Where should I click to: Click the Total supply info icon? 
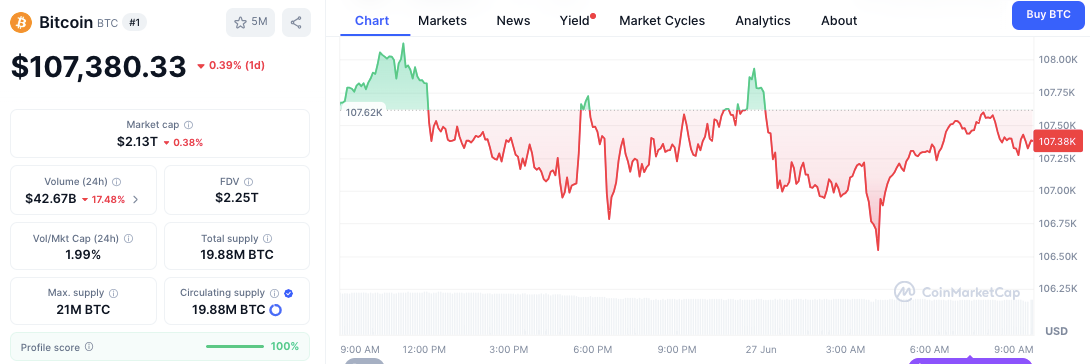point(268,238)
